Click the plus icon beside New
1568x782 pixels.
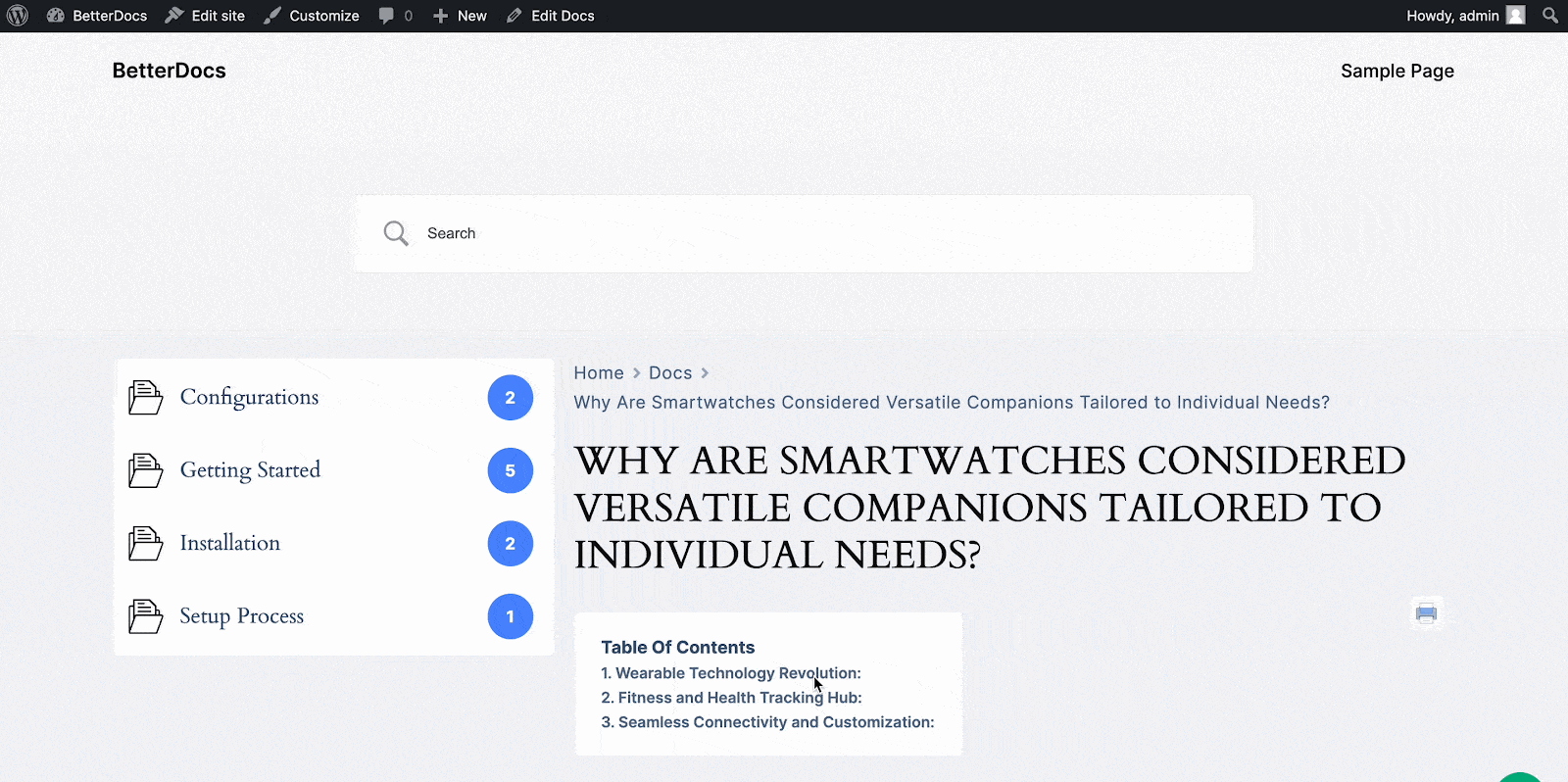click(x=441, y=16)
